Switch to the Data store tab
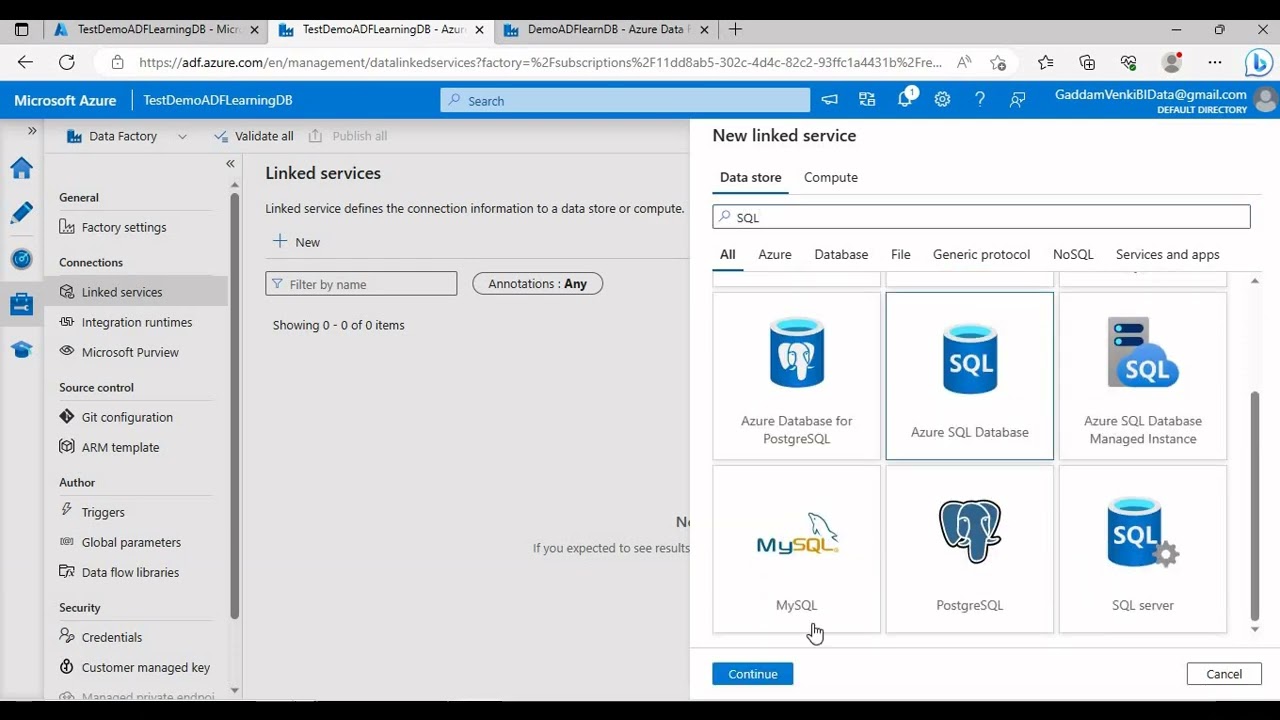1280x720 pixels. click(751, 177)
